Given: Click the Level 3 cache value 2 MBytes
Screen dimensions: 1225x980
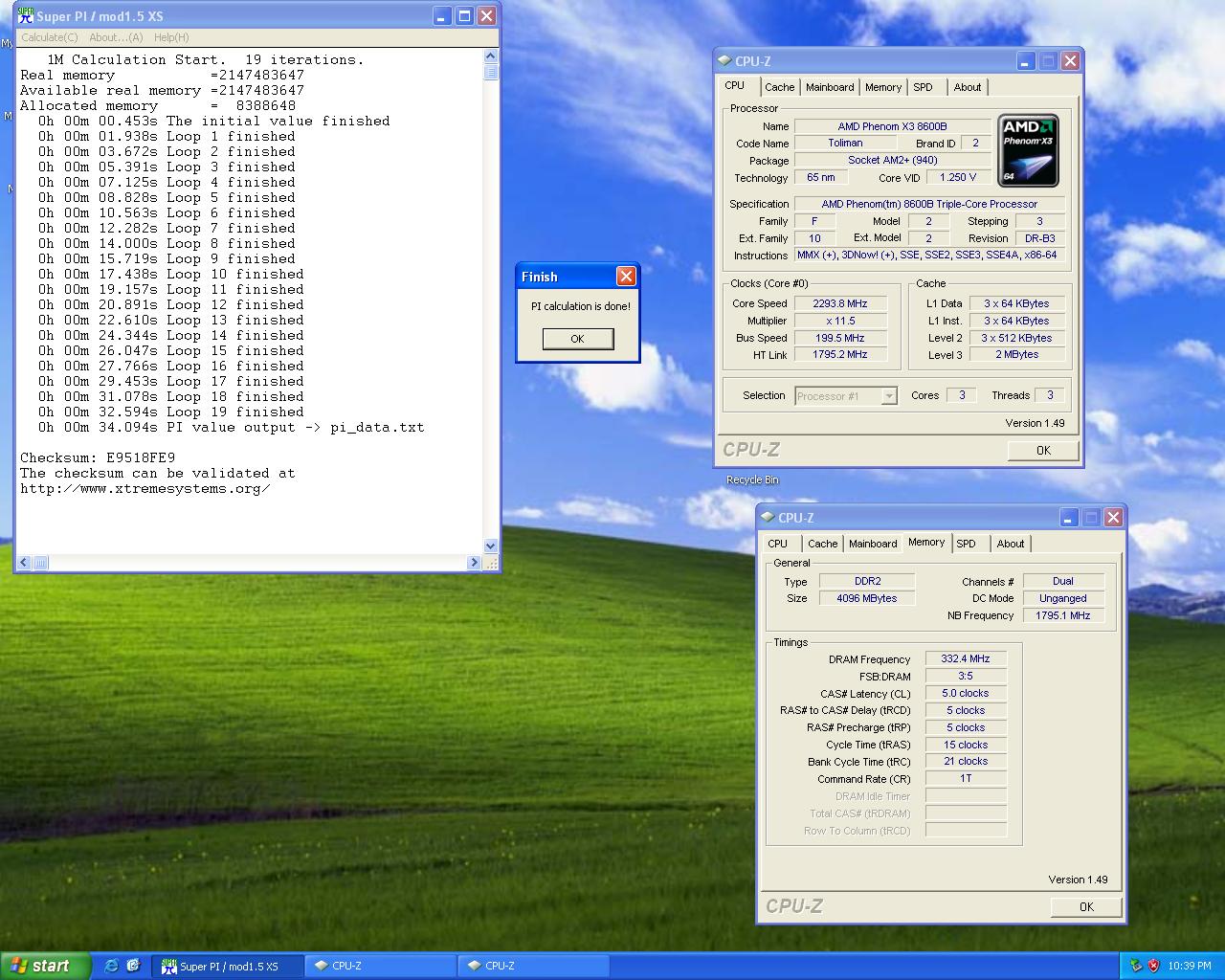Looking at the screenshot, I should (1016, 354).
